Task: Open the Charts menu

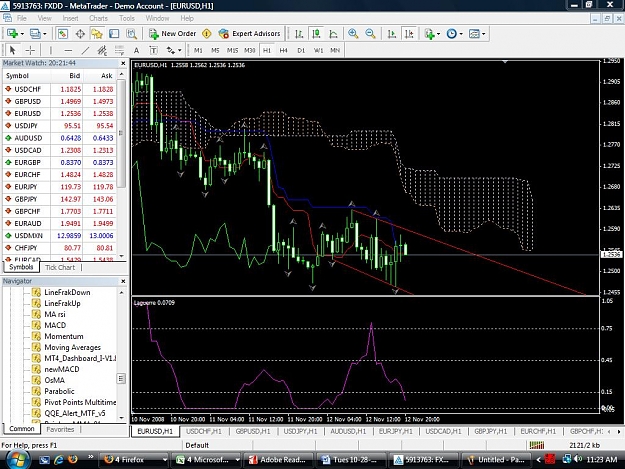Action: coord(98,18)
